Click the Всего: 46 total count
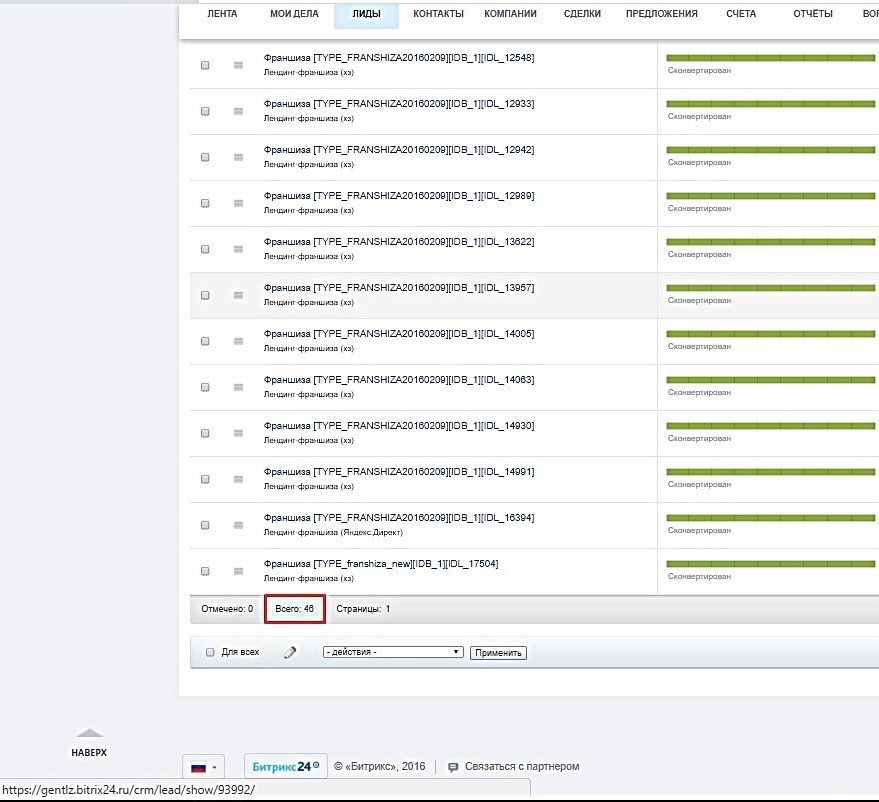 294,609
